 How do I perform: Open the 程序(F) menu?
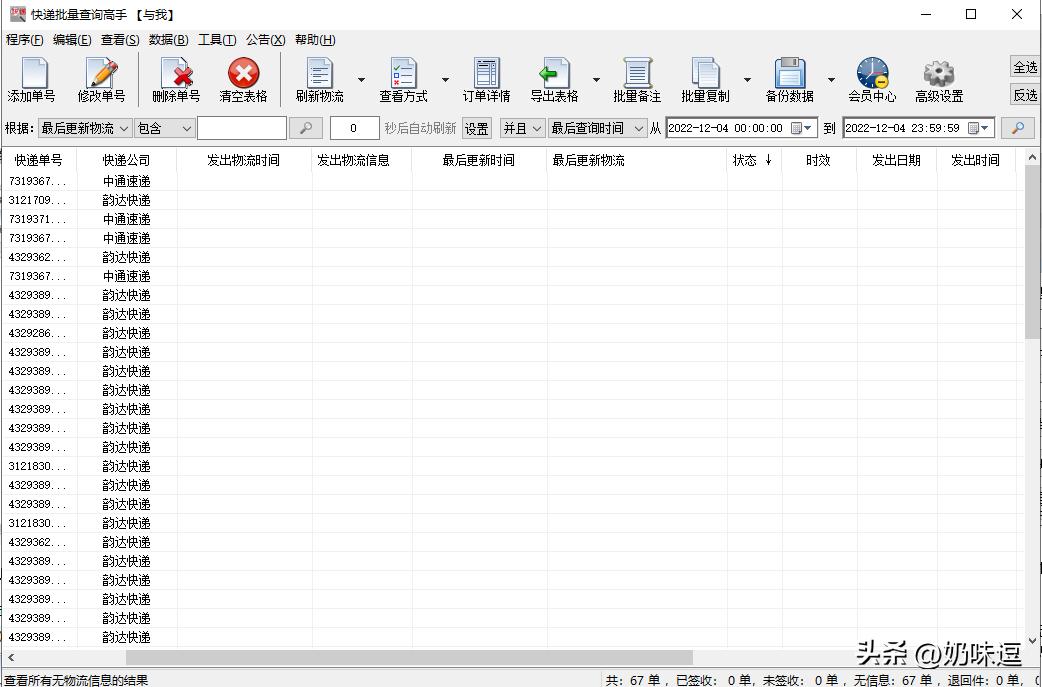[x=25, y=40]
